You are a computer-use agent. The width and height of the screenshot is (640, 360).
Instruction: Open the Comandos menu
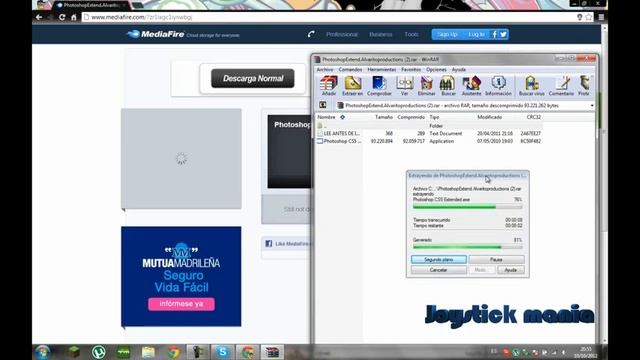pos(350,70)
